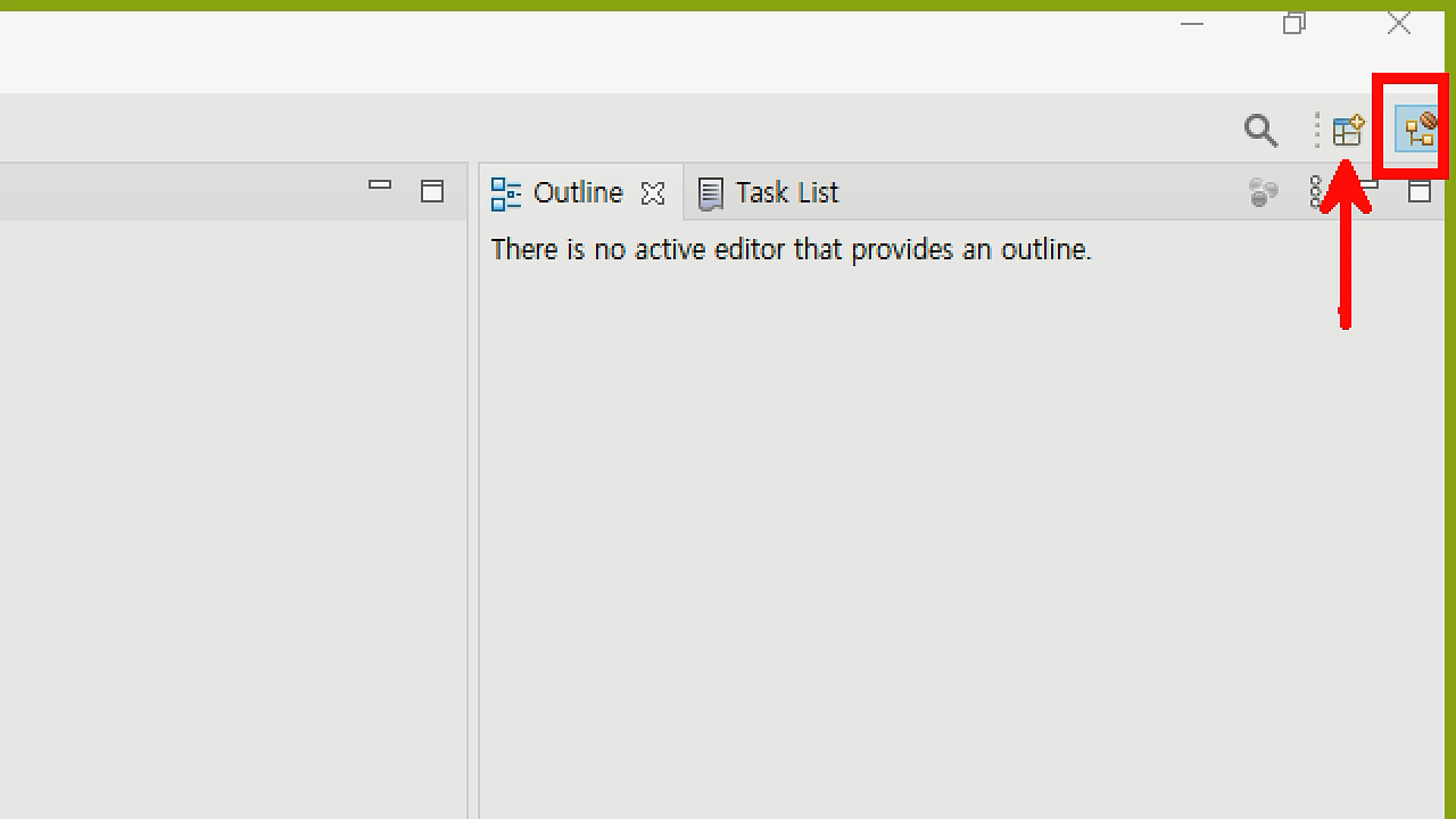Screen dimensions: 1456x819
Task: Click the greyed Focus on Active Task icon
Action: point(1263,192)
